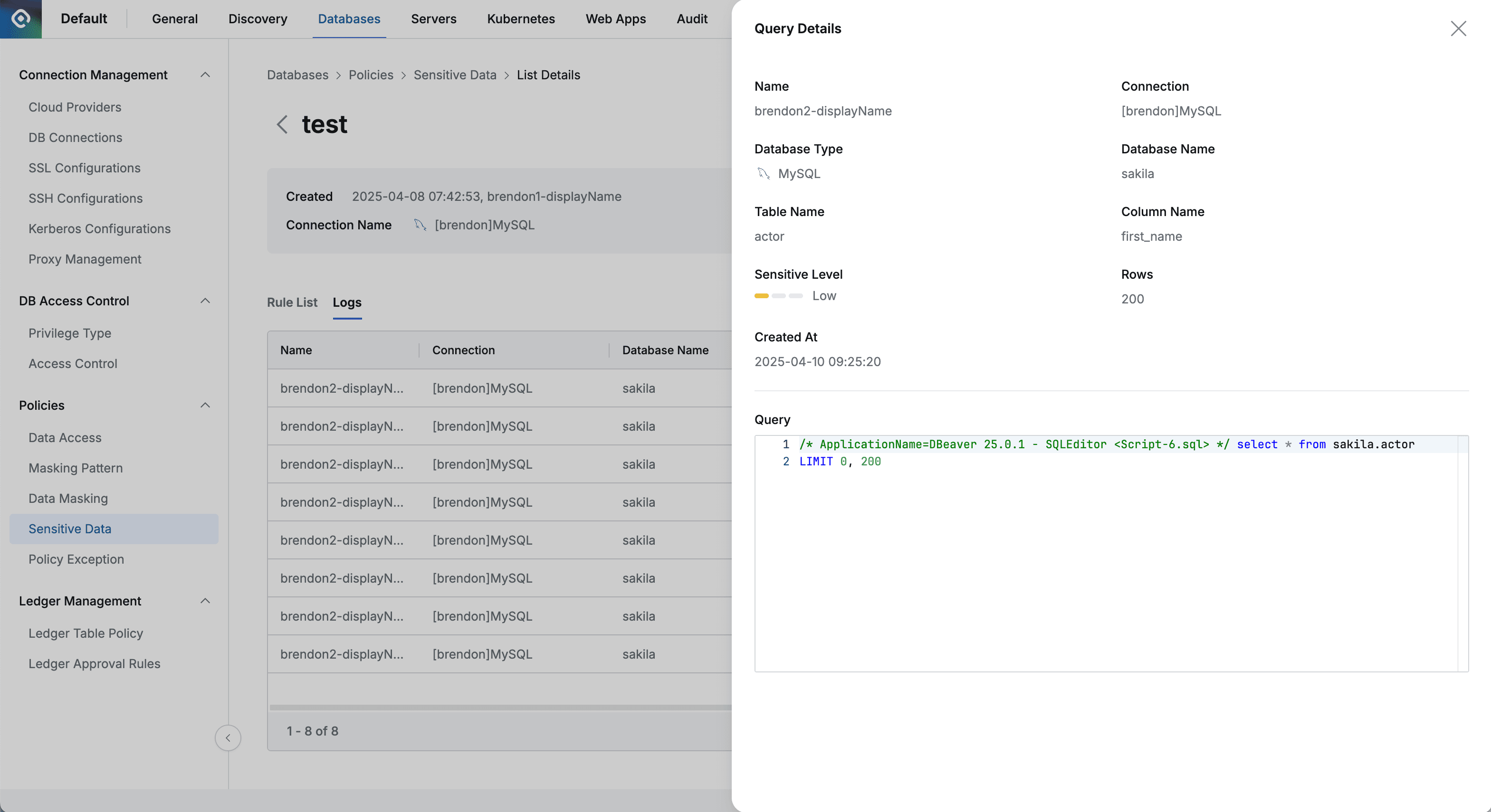Collapse the DB Access Control section
This screenshot has height=812, width=1491.
tap(205, 301)
